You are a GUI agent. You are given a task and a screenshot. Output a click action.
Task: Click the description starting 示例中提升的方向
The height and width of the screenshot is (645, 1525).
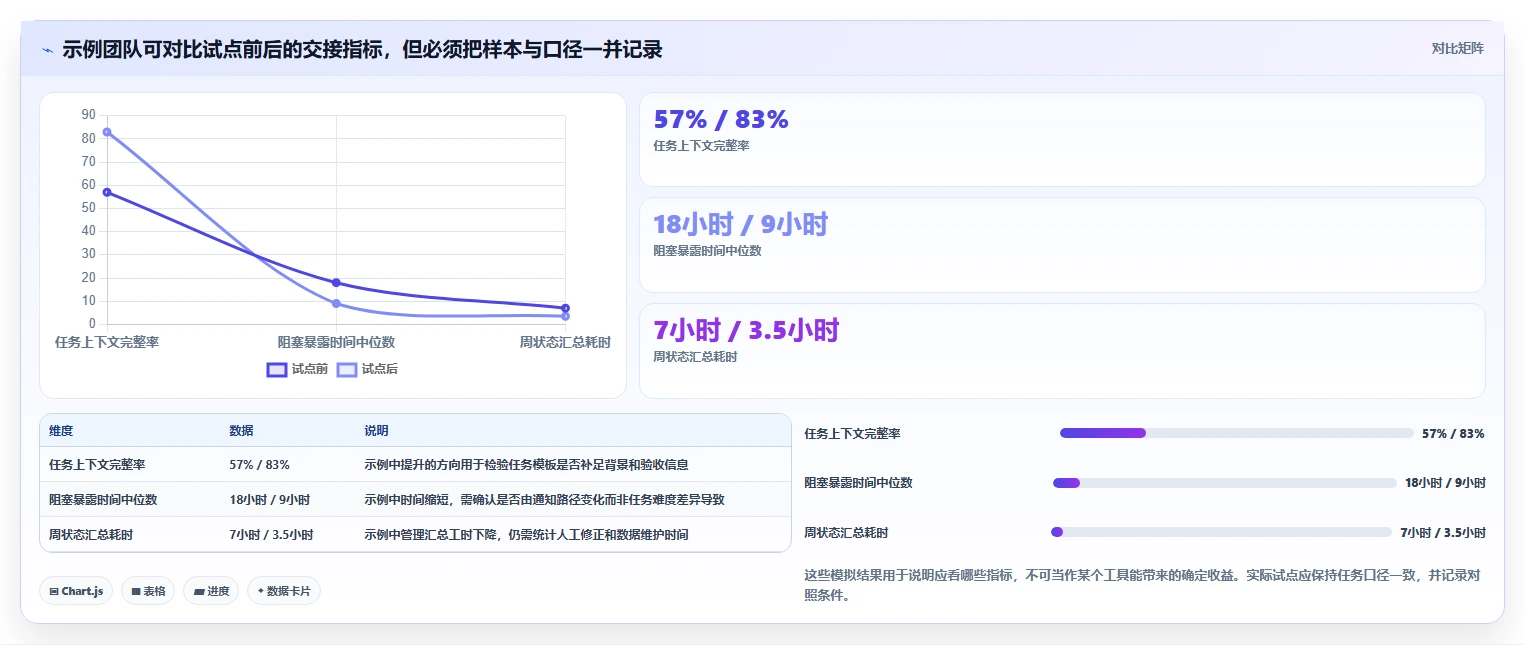pyautogui.click(x=526, y=465)
